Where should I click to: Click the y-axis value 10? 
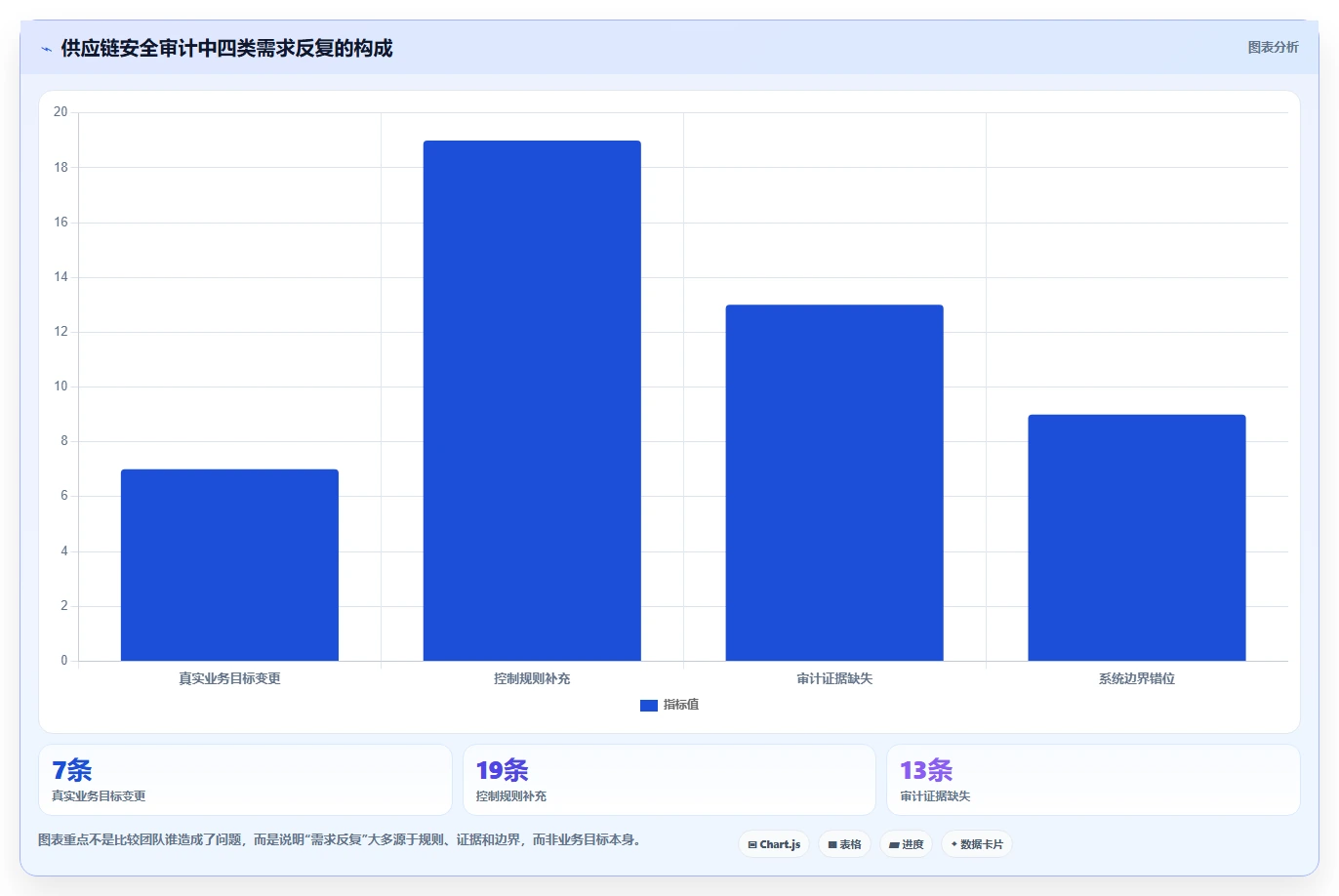tap(61, 387)
